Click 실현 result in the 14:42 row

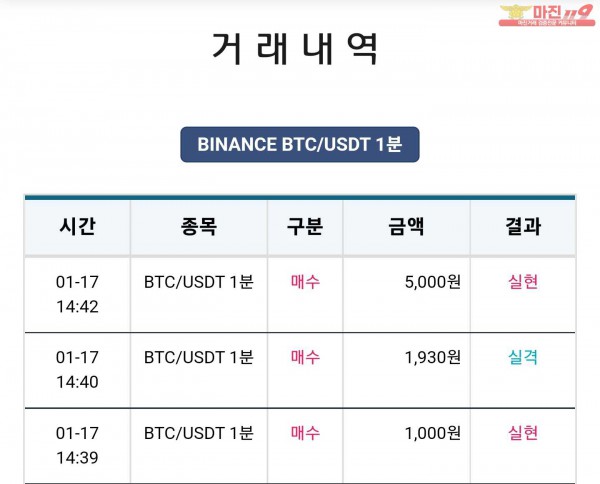pyautogui.click(x=523, y=282)
